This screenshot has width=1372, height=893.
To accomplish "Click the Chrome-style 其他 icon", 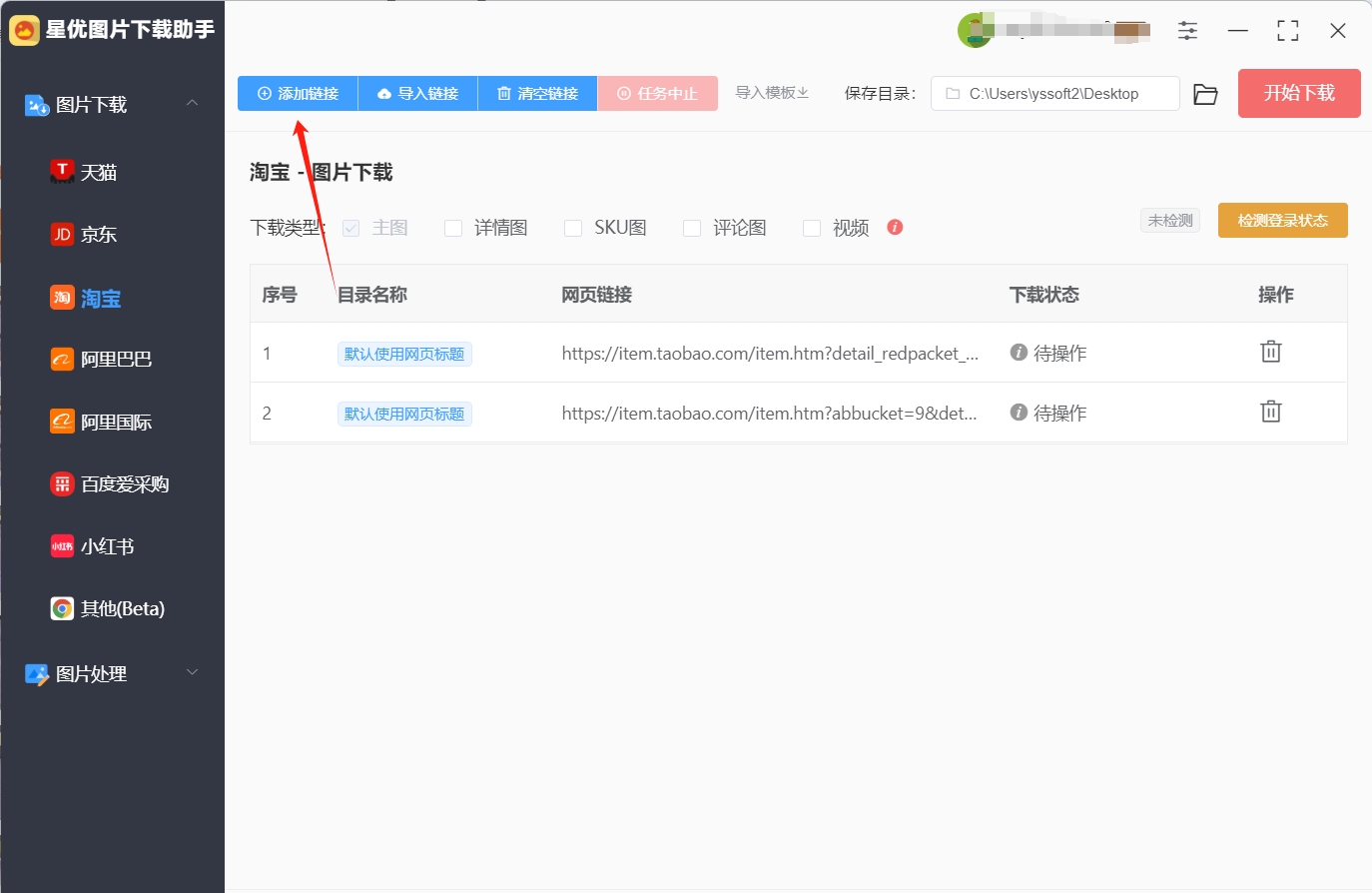I will 62,608.
